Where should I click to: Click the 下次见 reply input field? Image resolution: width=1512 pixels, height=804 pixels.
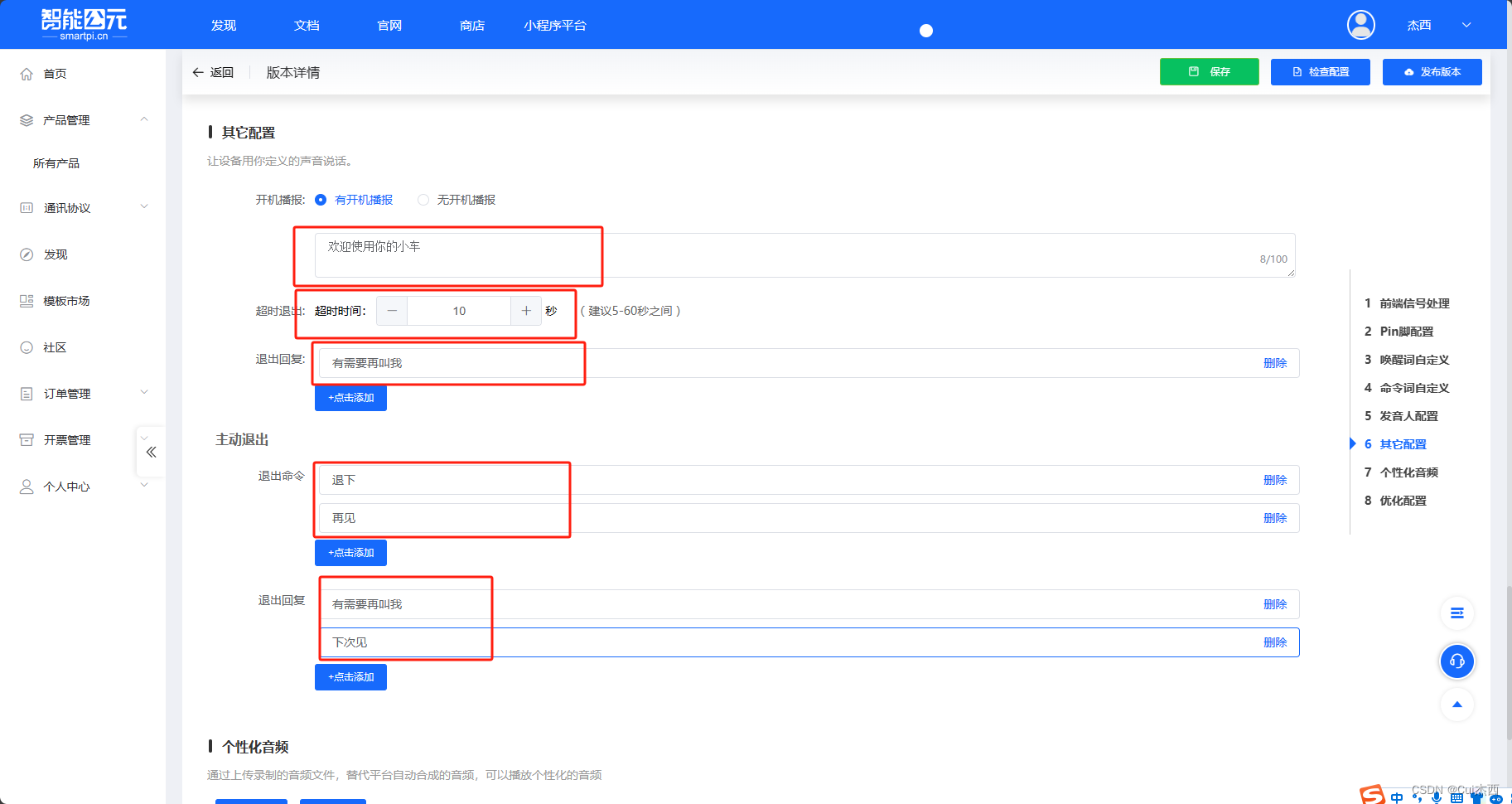[x=809, y=642]
